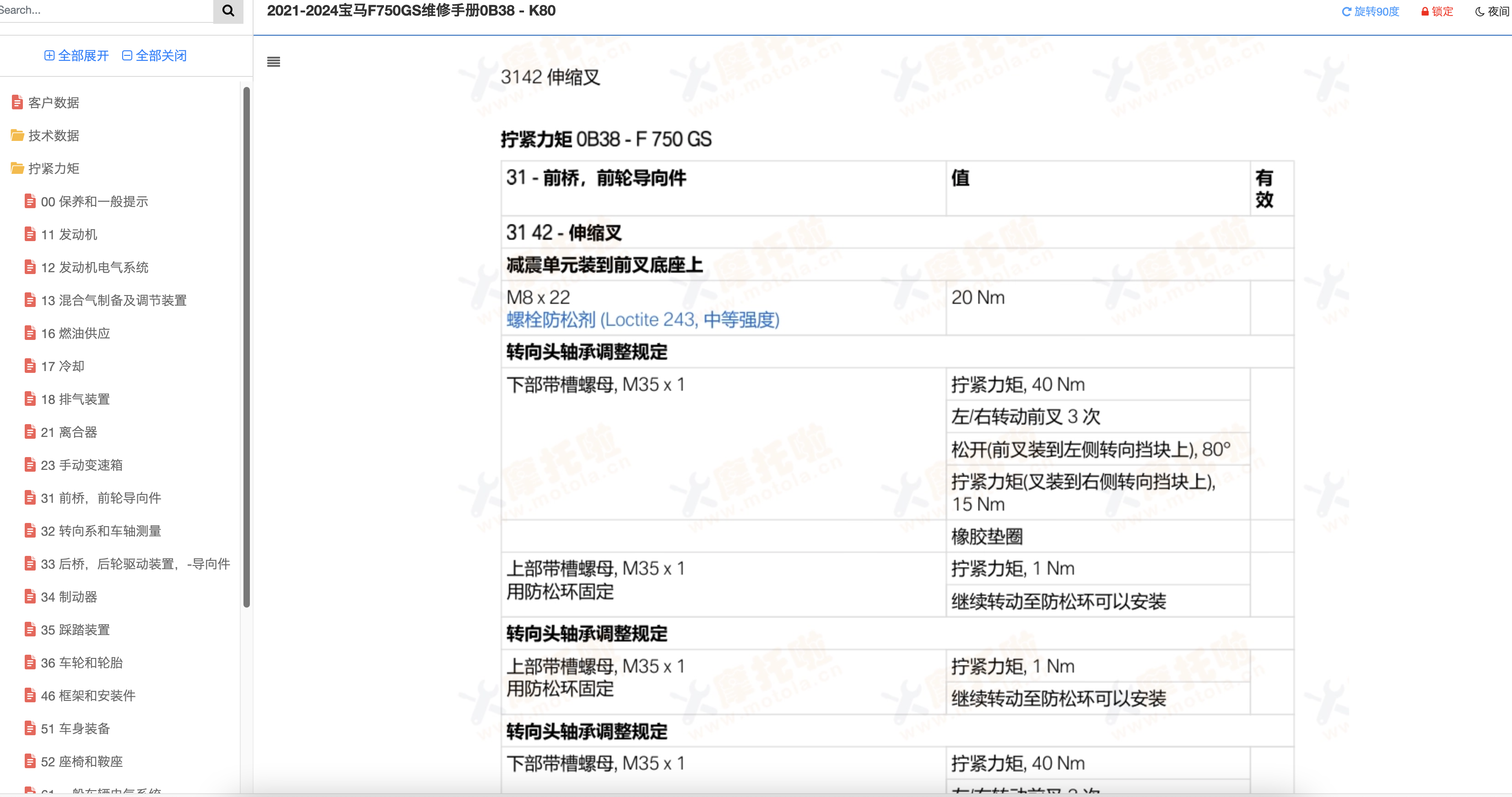Click the file icon beside 00 保养和一般提示
Screen dimensions: 1512x797
30,201
